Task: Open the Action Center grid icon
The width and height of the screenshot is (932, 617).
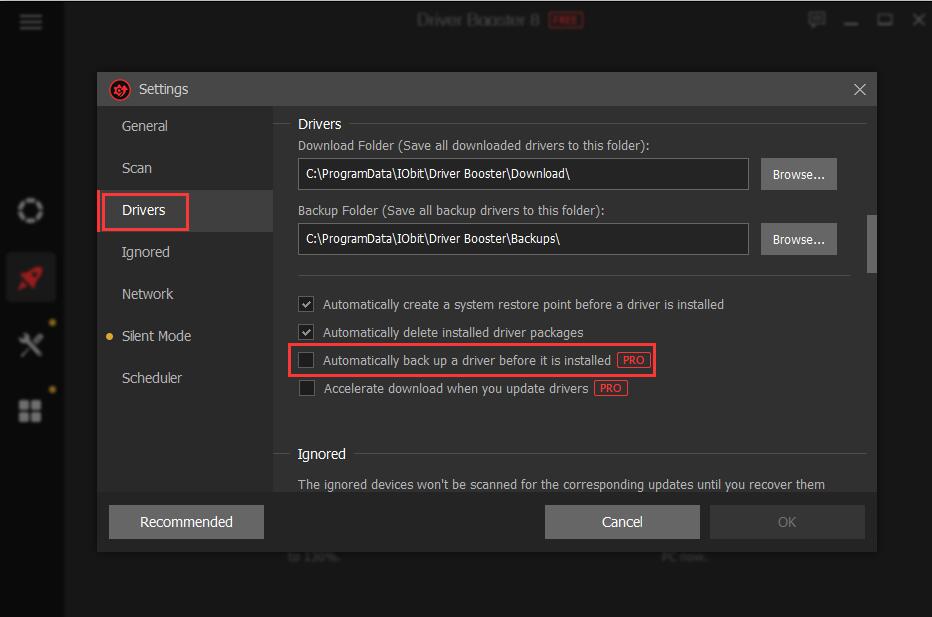Action: pos(30,411)
